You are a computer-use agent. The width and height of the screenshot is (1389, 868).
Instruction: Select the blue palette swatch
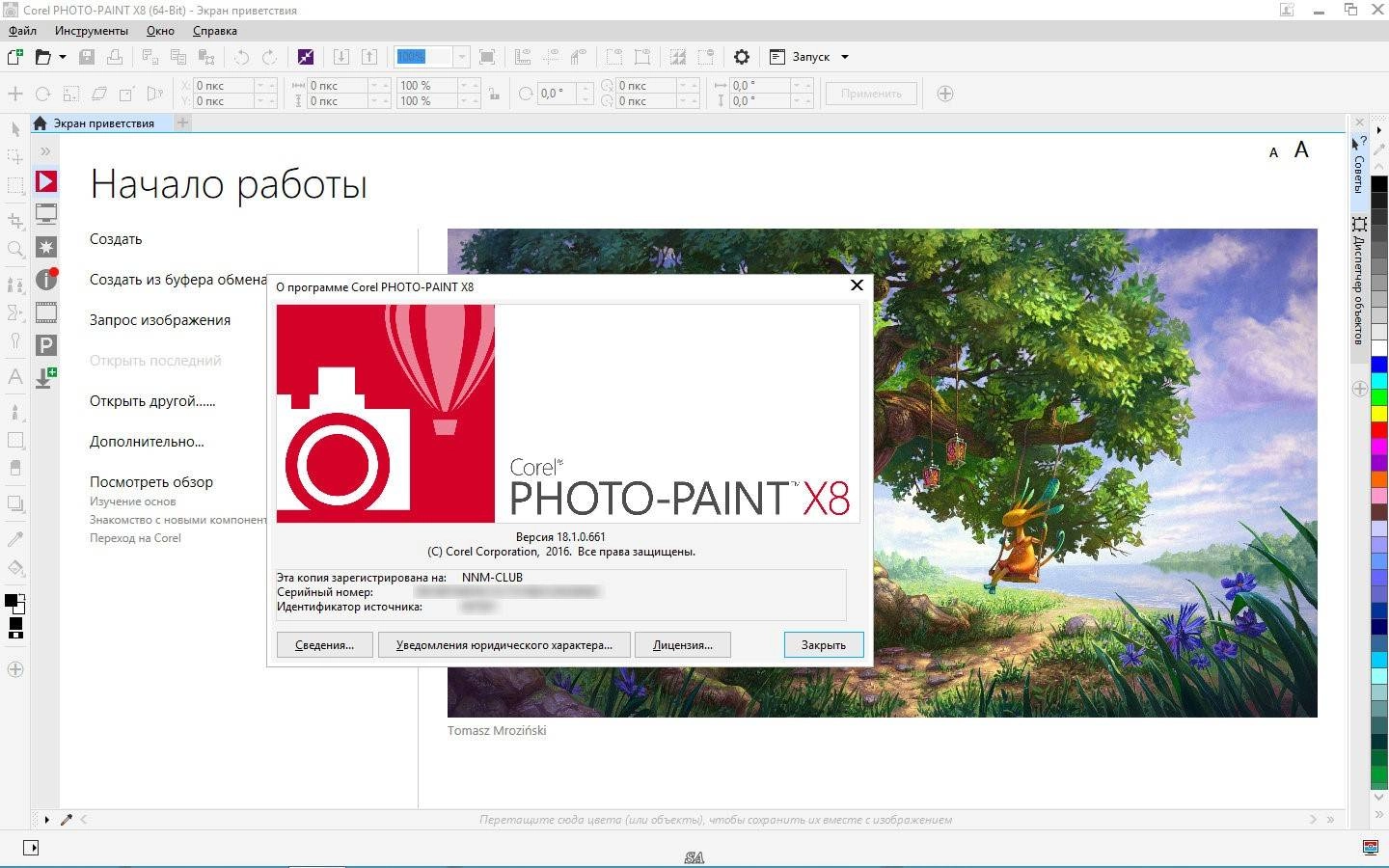1379,364
